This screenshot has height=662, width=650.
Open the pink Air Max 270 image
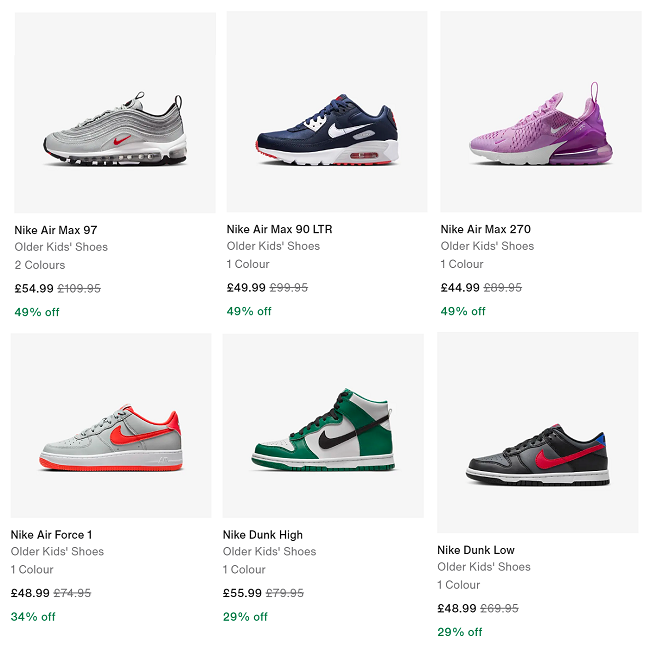(541, 112)
